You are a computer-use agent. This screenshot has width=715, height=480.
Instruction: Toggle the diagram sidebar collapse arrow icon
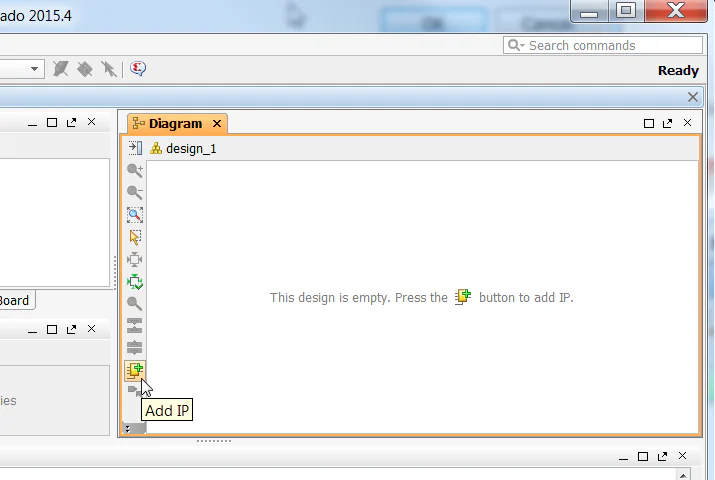coord(135,148)
